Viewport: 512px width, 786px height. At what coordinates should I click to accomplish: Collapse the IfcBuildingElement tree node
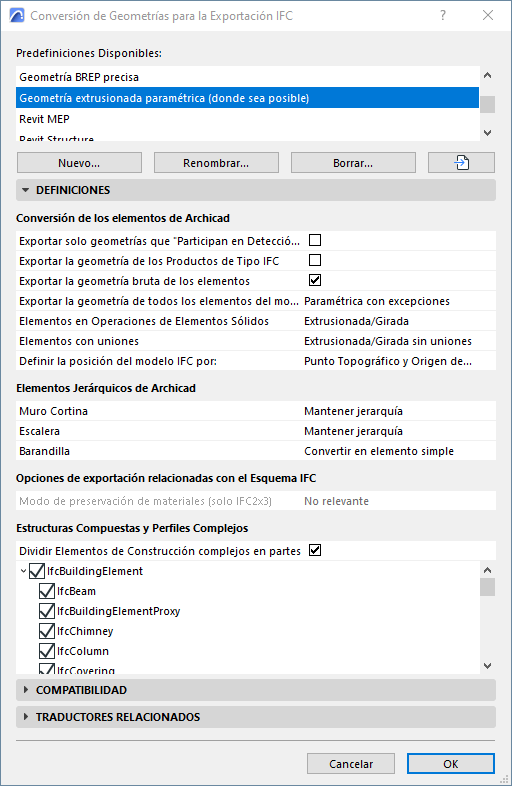tap(23, 571)
